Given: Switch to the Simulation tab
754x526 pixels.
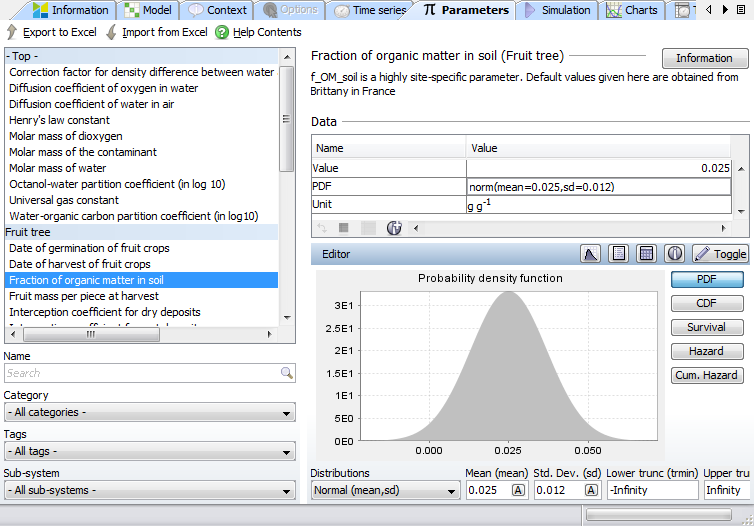Looking at the screenshot, I should click(558, 10).
